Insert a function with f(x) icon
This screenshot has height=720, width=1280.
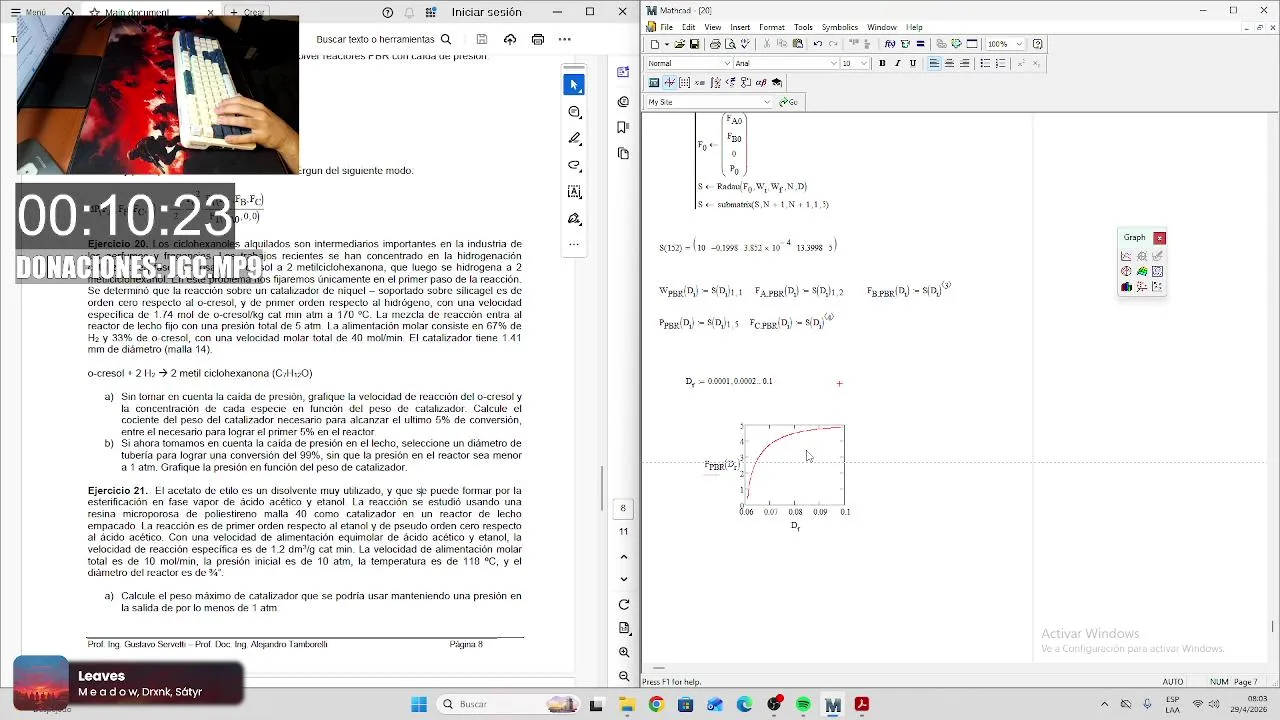(x=890, y=44)
